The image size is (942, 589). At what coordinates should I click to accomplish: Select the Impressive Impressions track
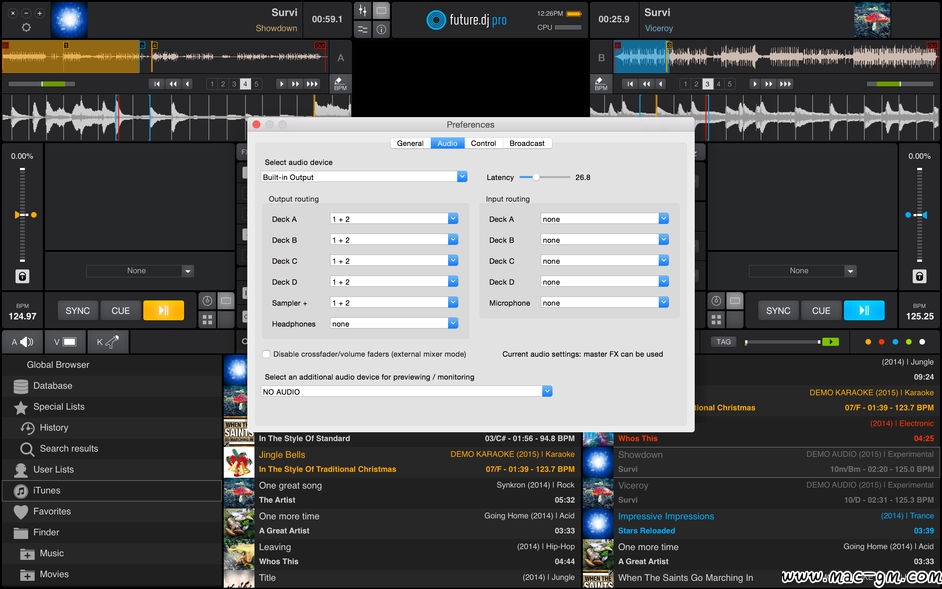(759, 523)
